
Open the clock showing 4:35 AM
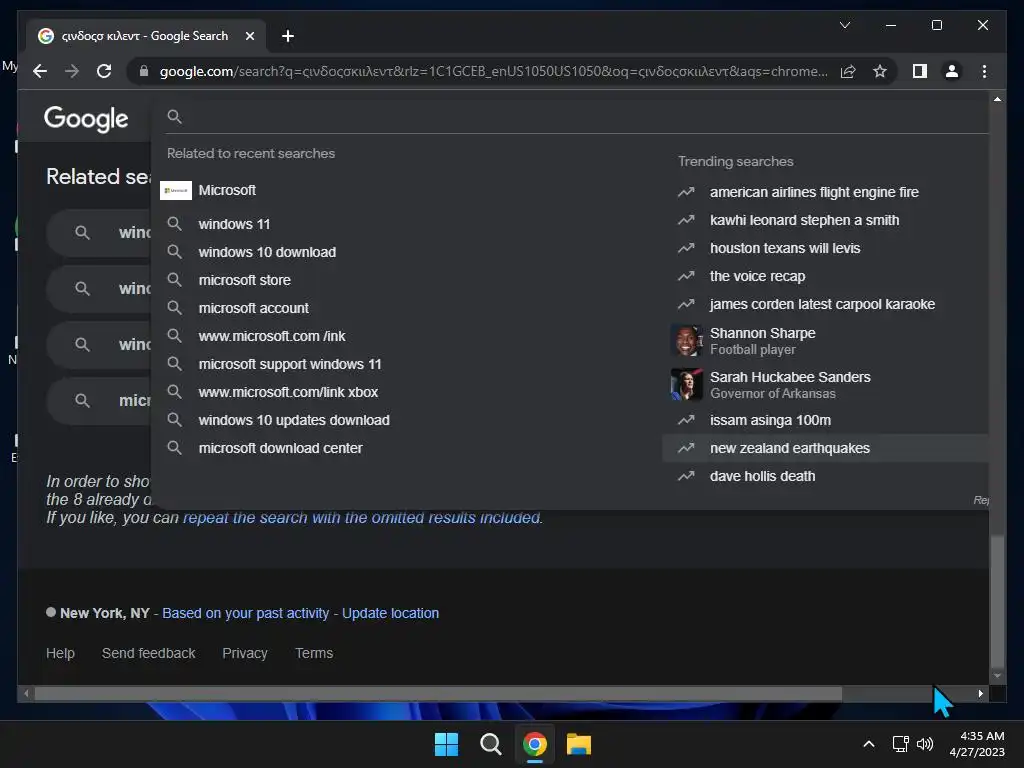[977, 744]
